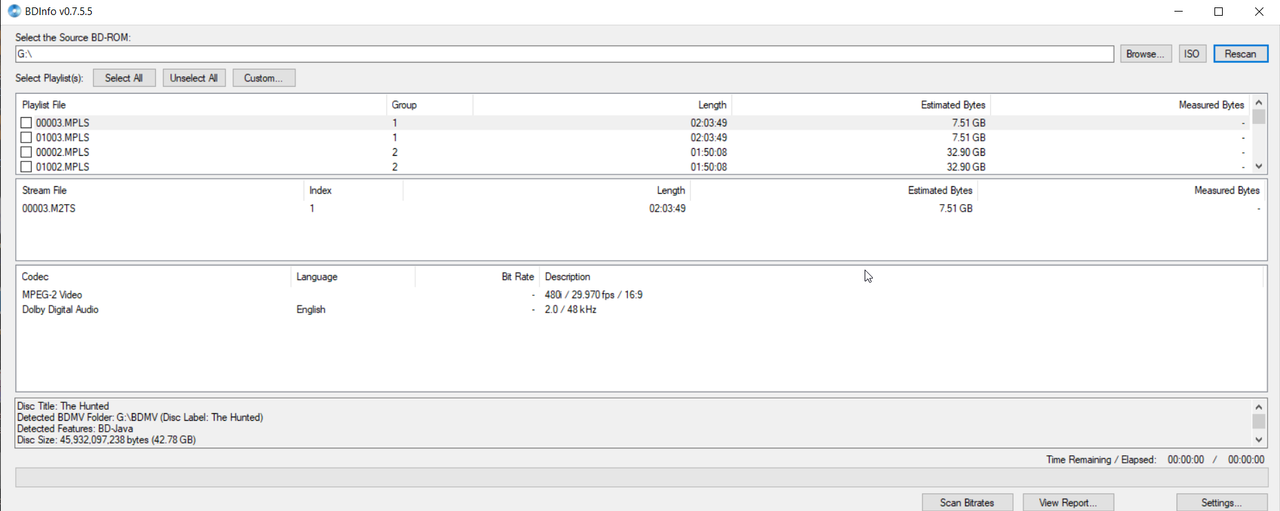Check the 01002.MPLS playlist checkbox

[x=27, y=167]
